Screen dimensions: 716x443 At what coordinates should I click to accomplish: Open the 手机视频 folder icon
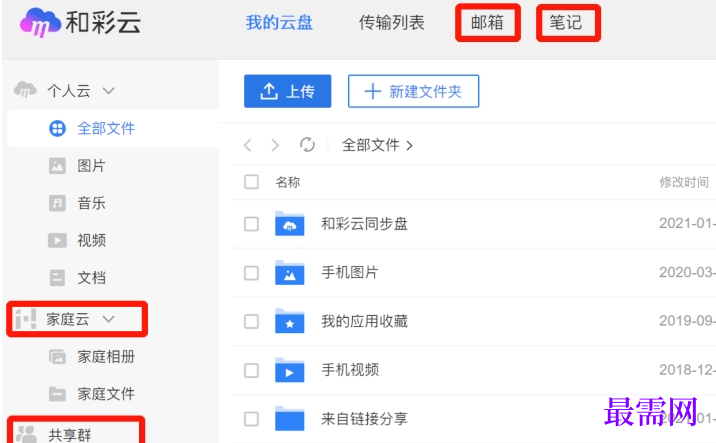click(x=290, y=370)
